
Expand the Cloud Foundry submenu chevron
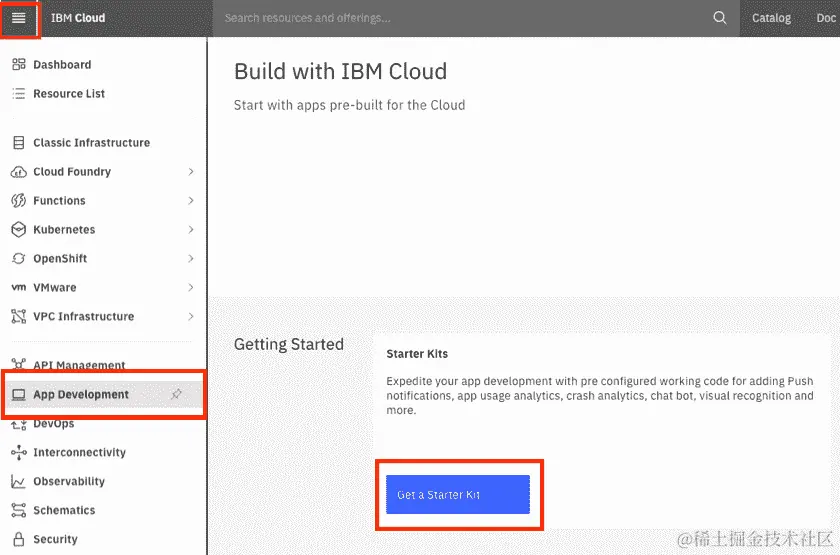tap(191, 172)
